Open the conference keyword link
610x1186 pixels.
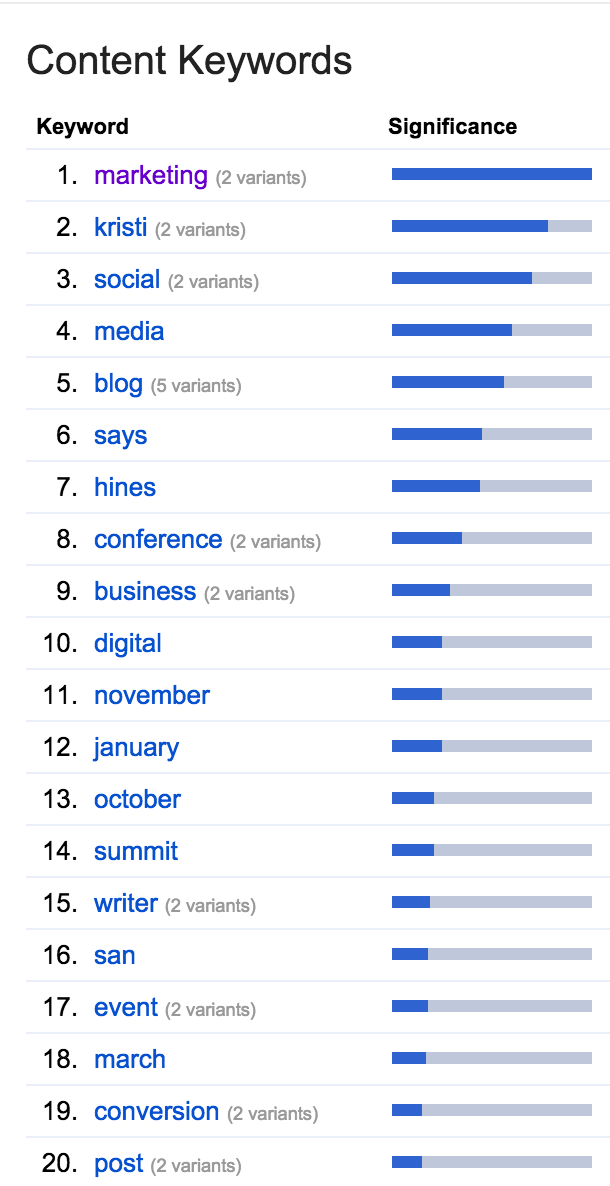(158, 539)
